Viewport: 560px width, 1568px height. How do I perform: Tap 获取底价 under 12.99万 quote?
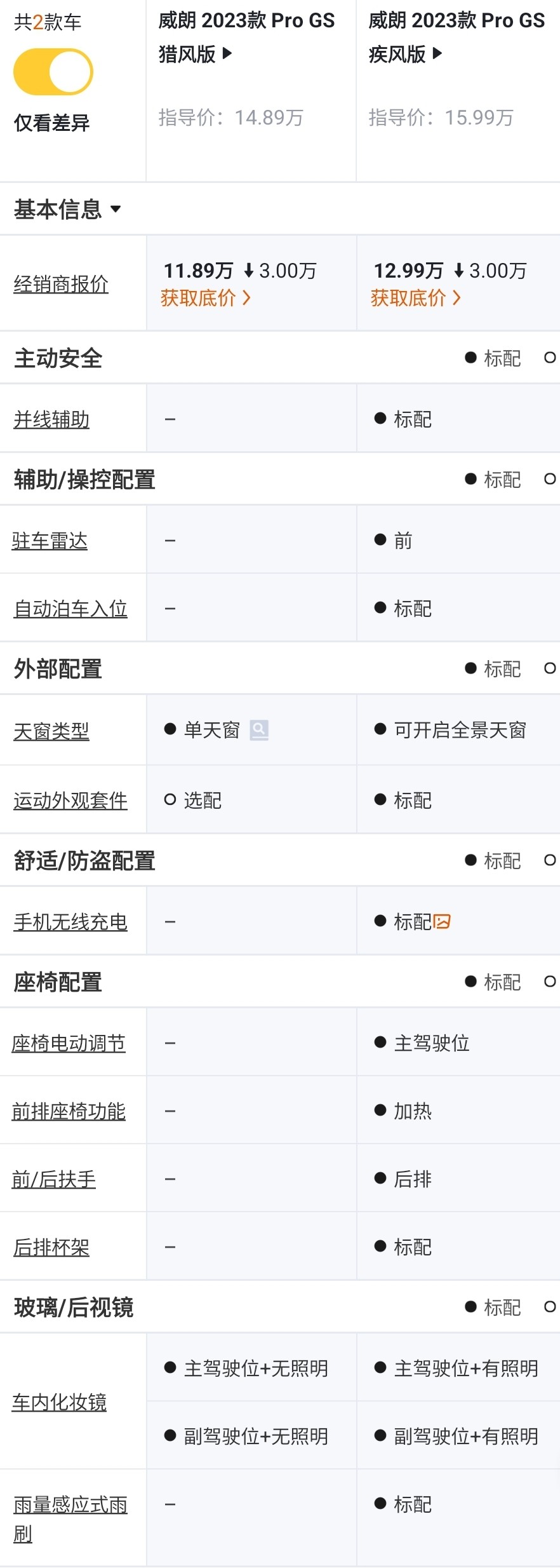pyautogui.click(x=415, y=297)
